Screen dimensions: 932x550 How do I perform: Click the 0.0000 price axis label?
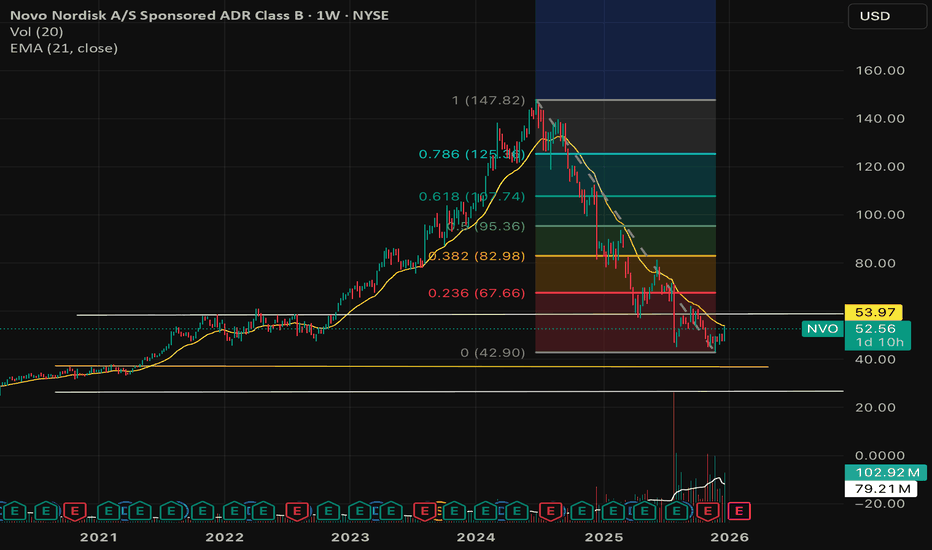880,456
